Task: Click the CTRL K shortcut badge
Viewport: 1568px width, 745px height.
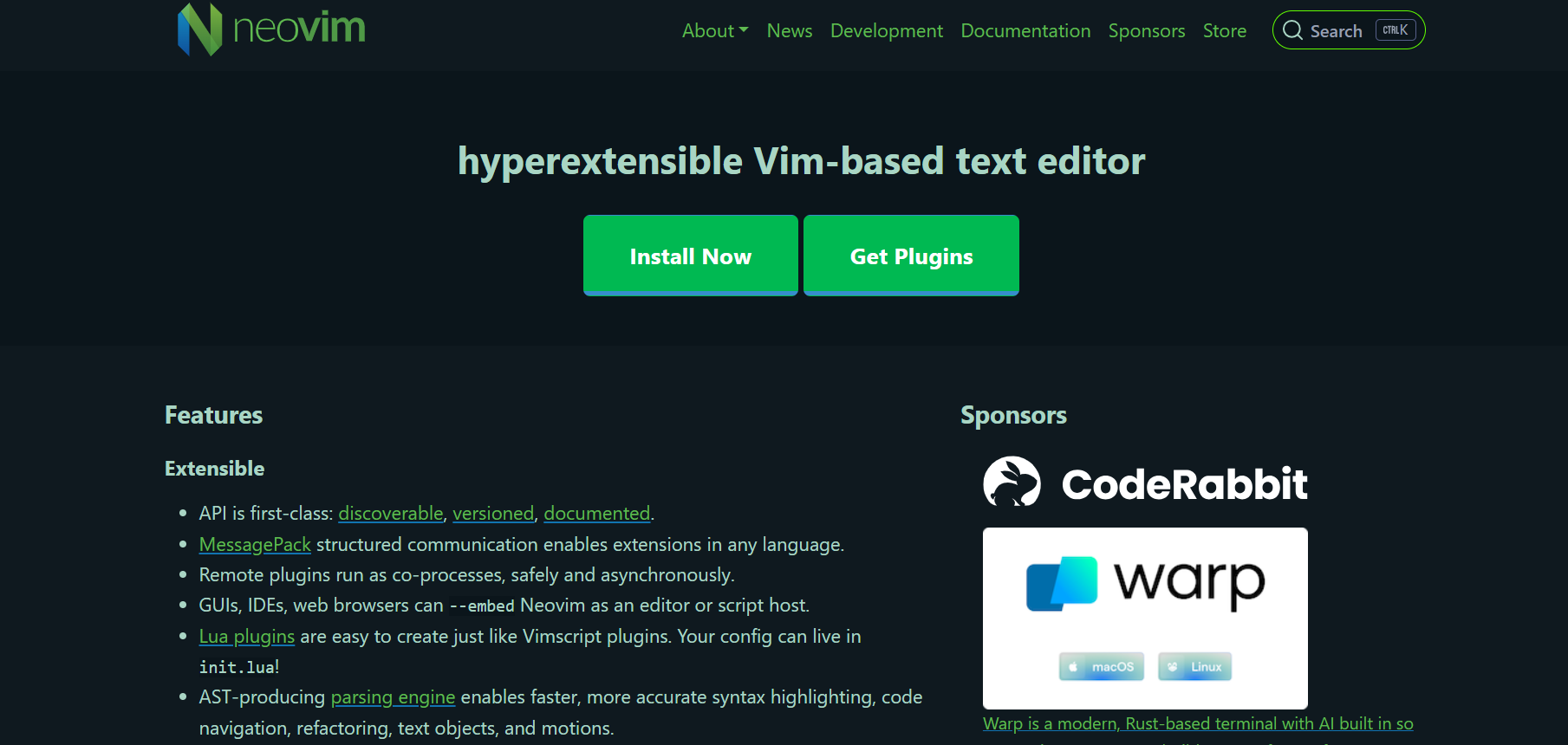Action: [x=1396, y=30]
